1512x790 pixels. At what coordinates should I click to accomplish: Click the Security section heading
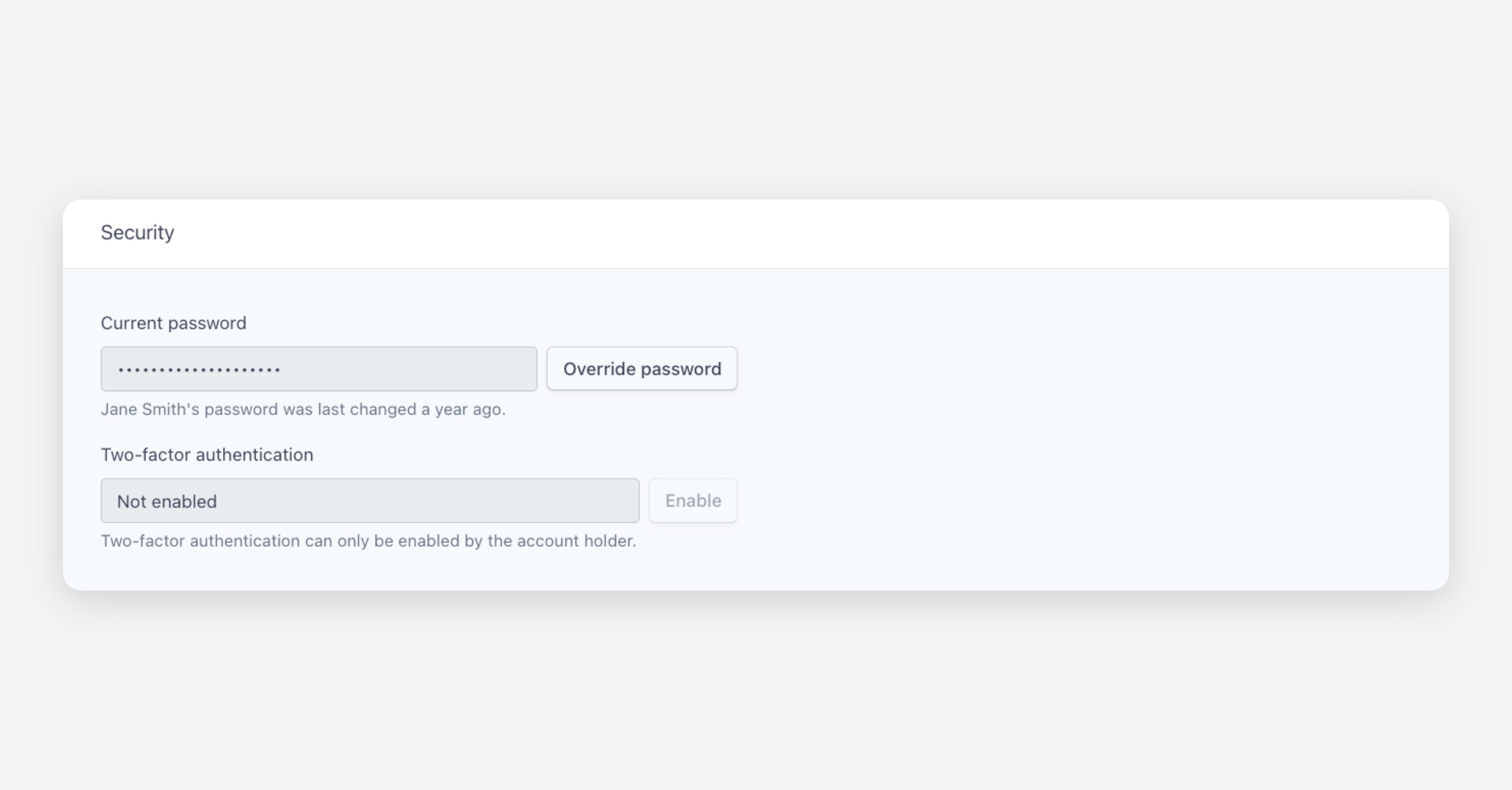pos(137,232)
